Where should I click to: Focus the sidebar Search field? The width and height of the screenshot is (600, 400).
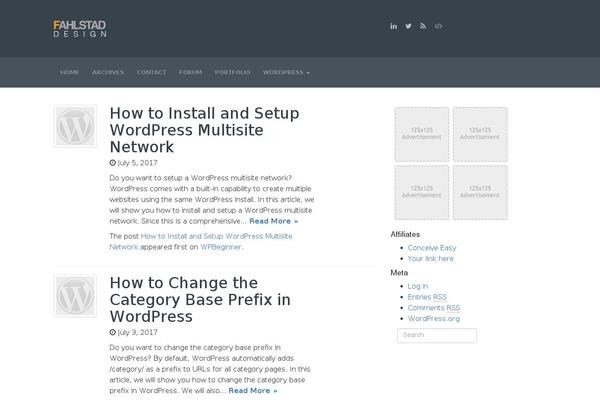click(x=437, y=335)
